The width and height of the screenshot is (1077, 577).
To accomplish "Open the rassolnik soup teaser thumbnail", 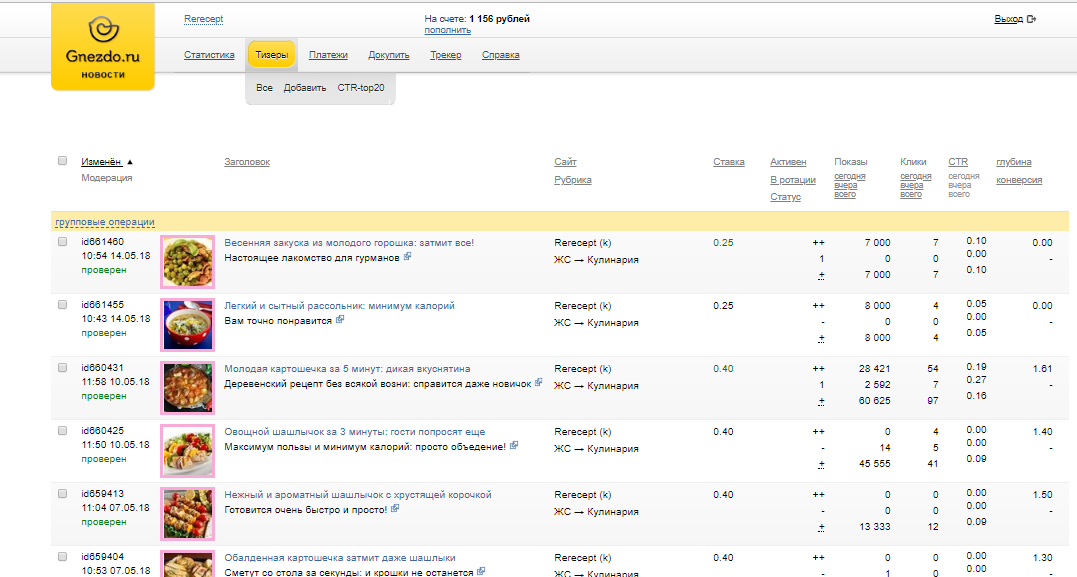I will (x=187, y=324).
